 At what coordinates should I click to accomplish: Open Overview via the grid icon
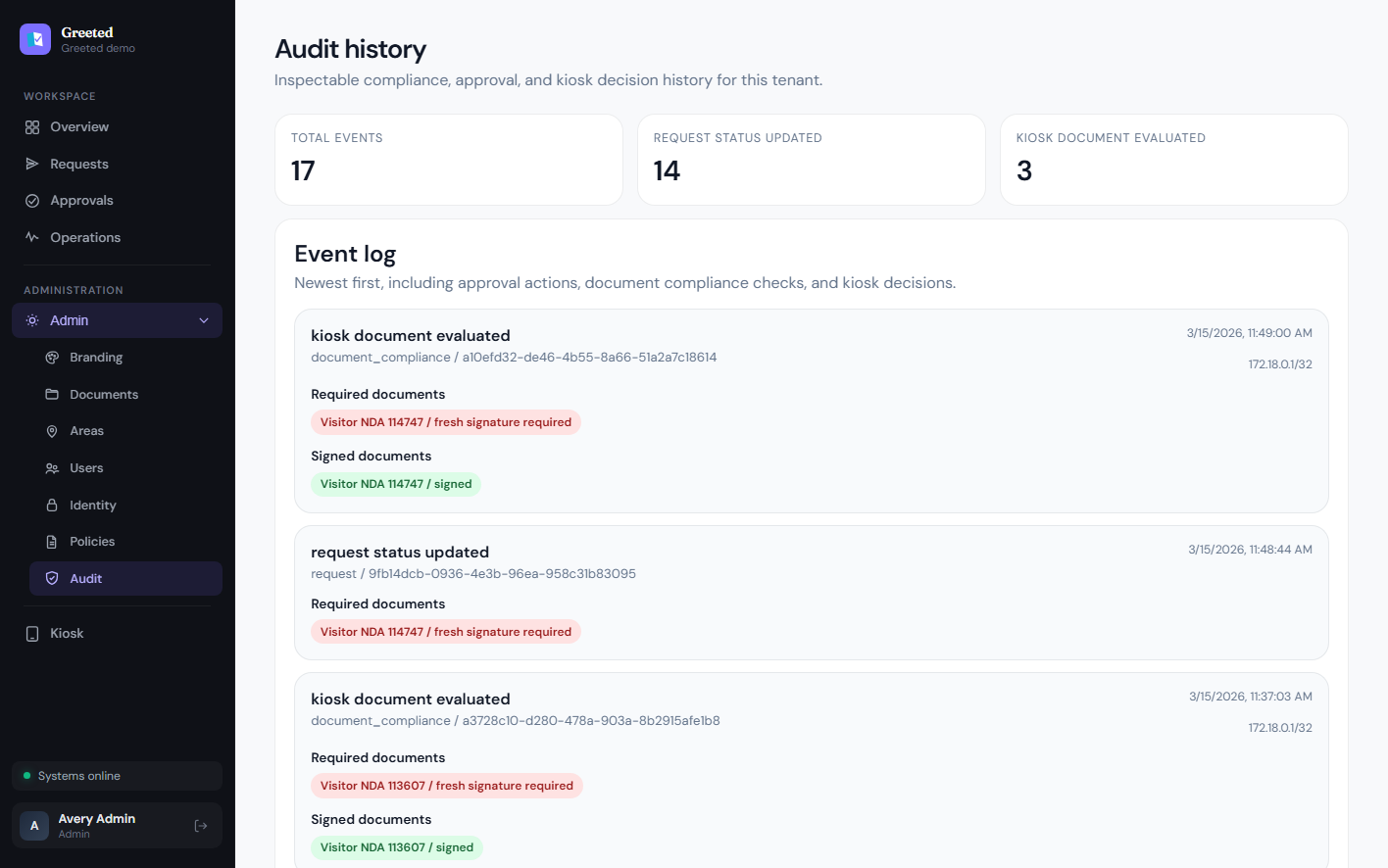[x=32, y=126]
